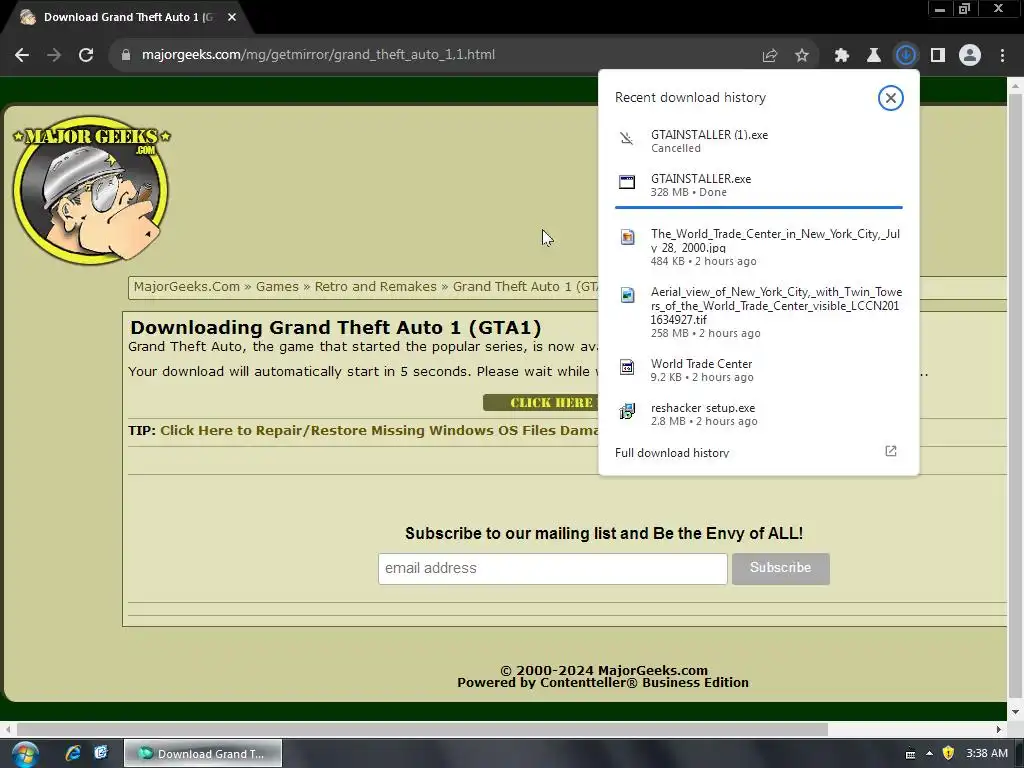Viewport: 1024px width, 768px height.
Task: Click the horizontal scrollbar thumb
Action: pyautogui.click(x=422, y=729)
